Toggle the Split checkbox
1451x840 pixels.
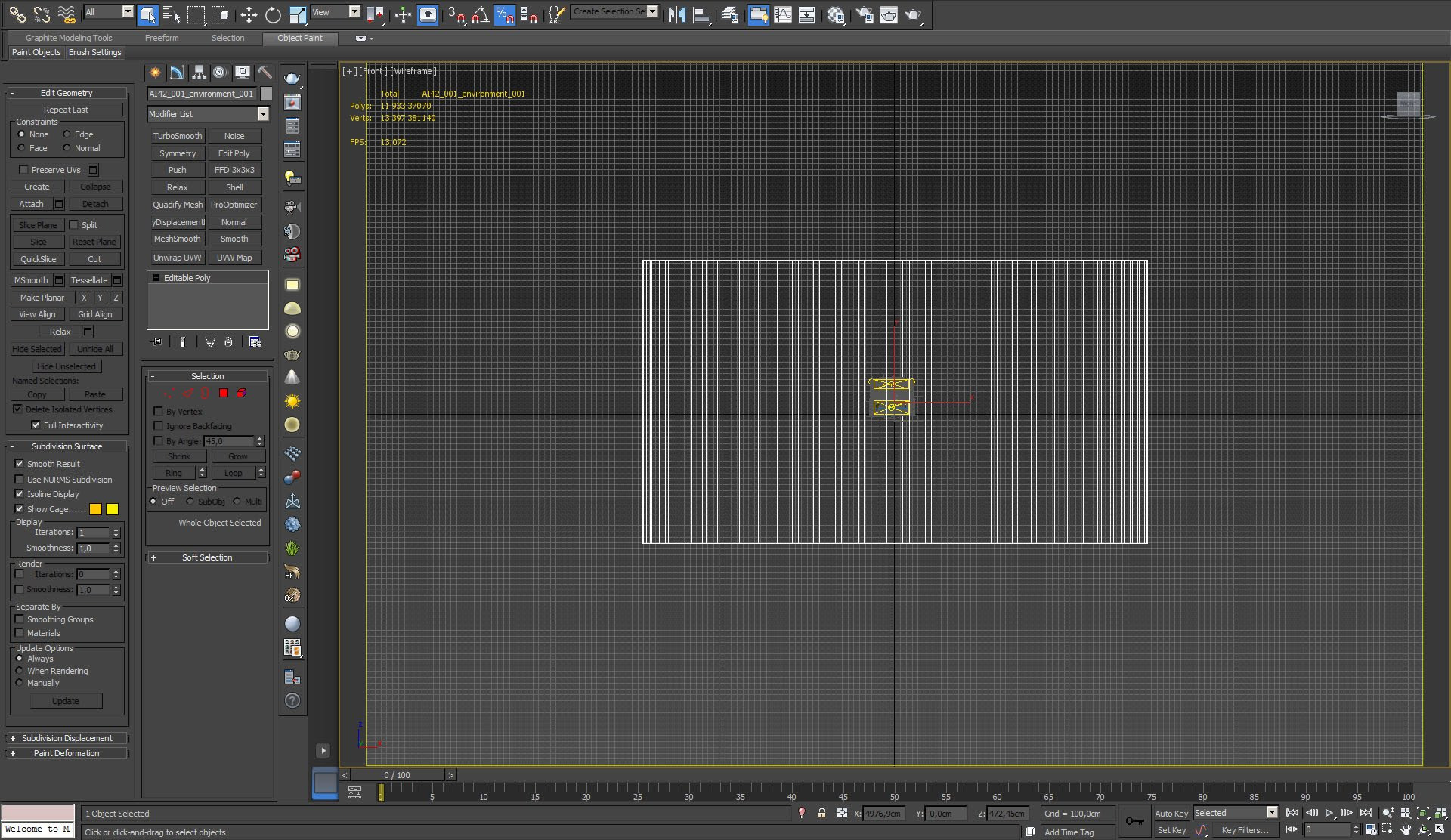pyautogui.click(x=74, y=224)
